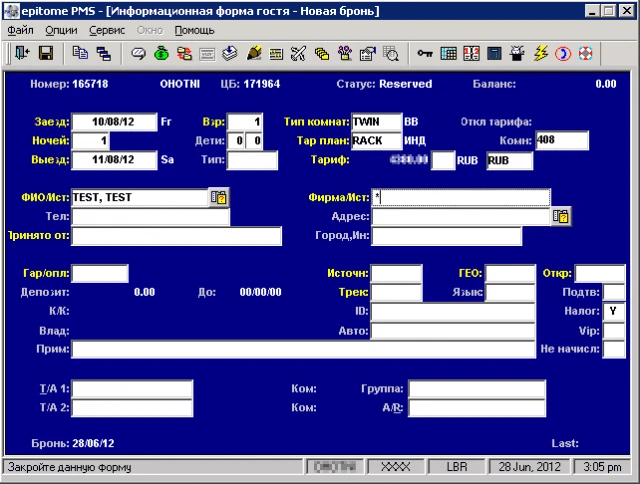Open the Опции menu
Screen dimensions: 640x484
pos(61,30)
